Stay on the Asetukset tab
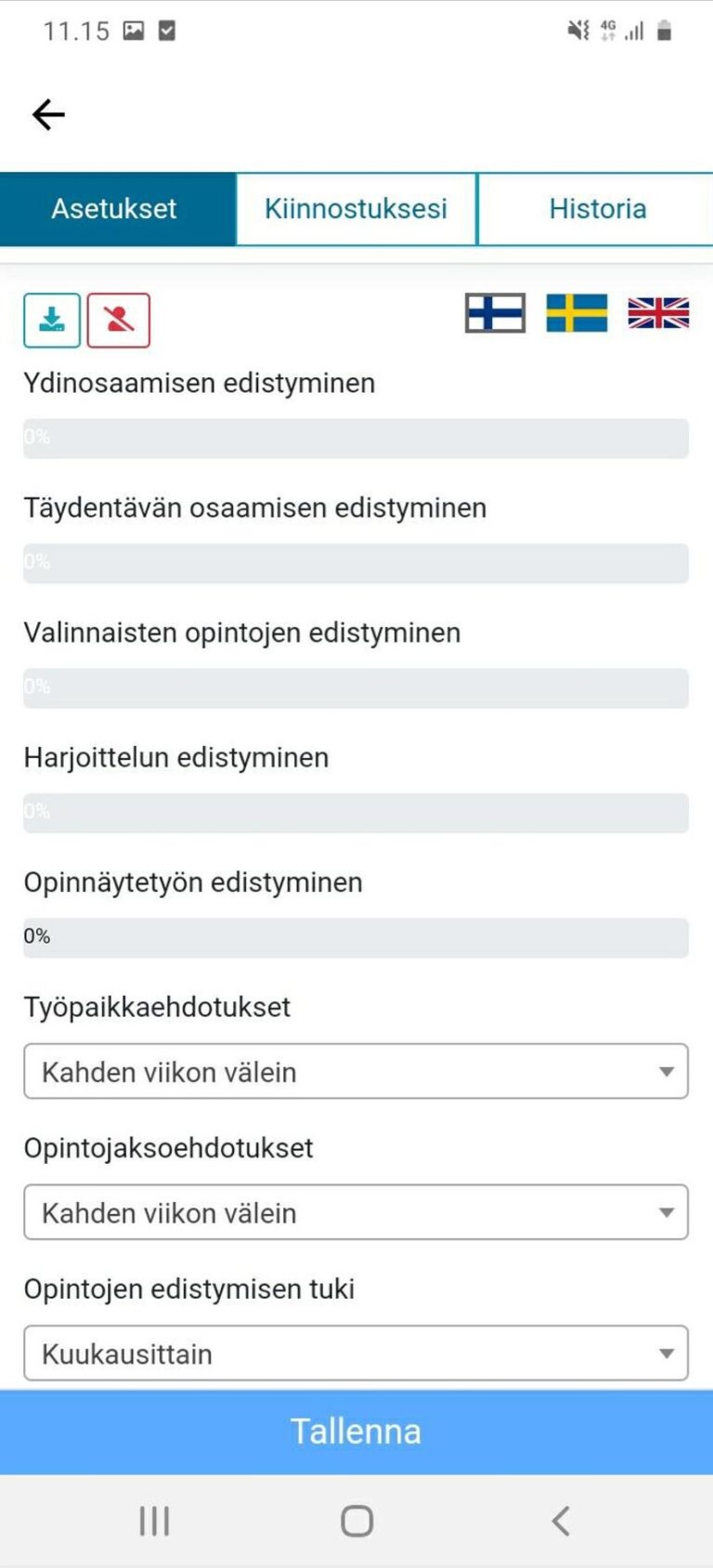This screenshot has height=1568, width=713. 113,208
